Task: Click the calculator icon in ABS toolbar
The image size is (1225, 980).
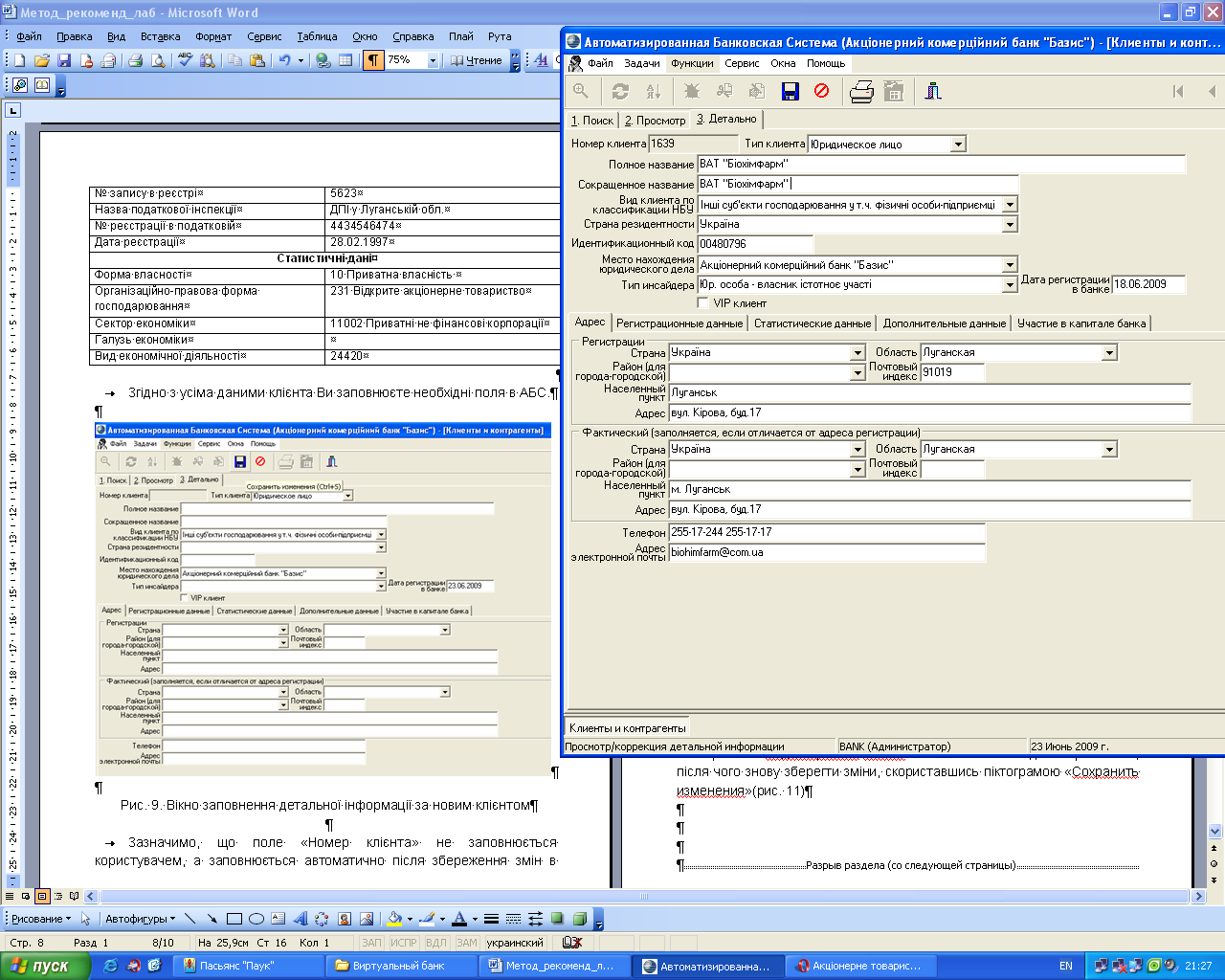Action: [894, 91]
